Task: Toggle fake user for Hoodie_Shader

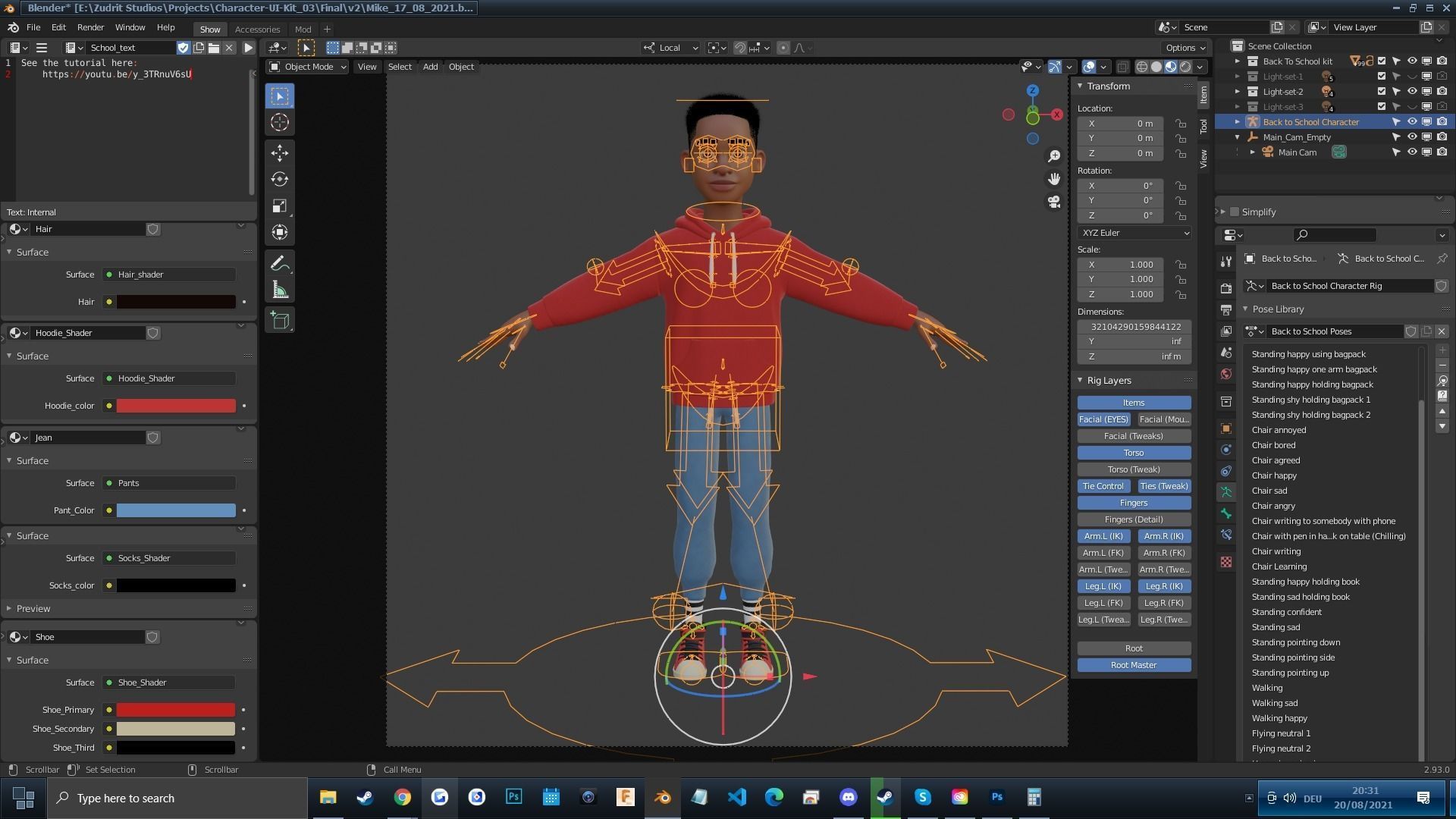Action: click(153, 333)
